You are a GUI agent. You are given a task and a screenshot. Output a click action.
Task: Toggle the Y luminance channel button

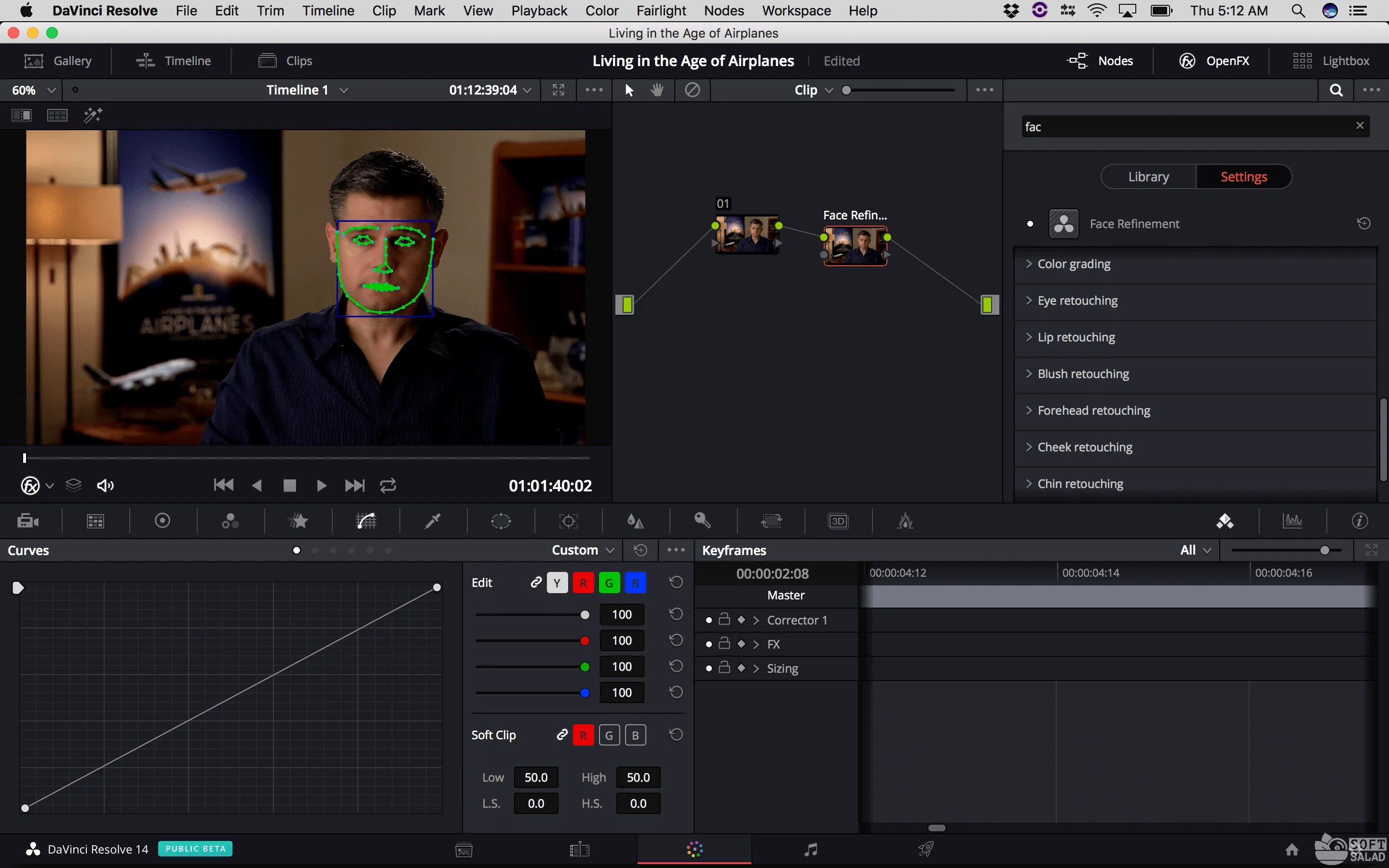point(557,583)
